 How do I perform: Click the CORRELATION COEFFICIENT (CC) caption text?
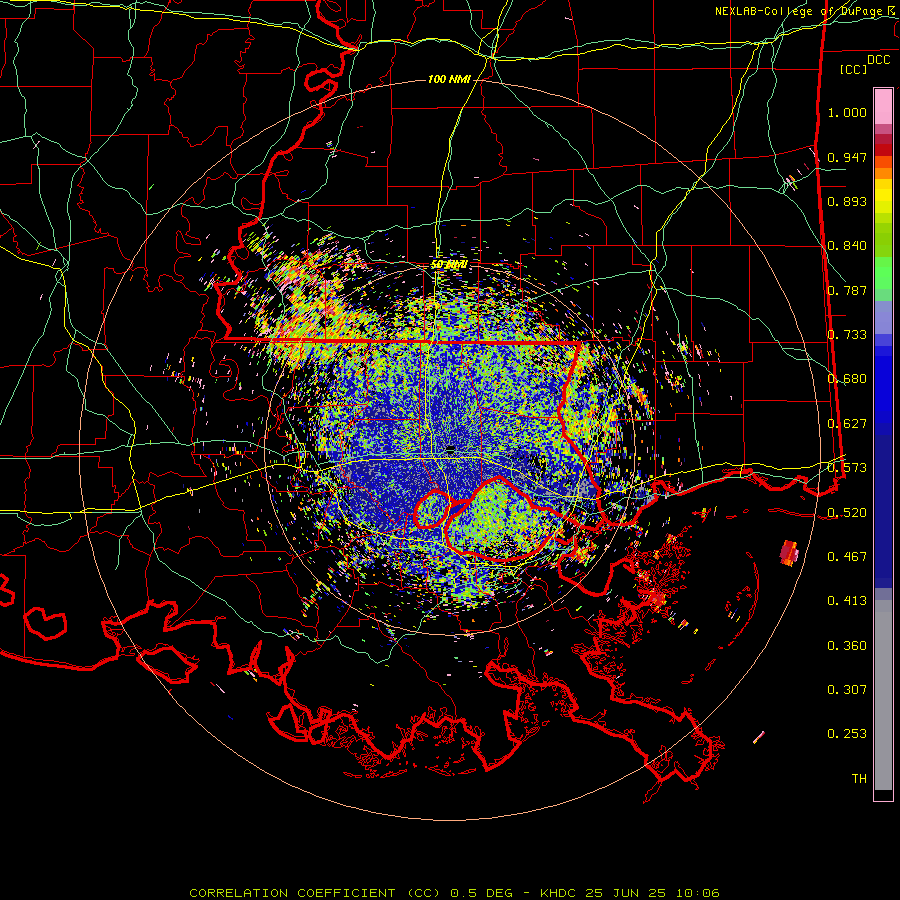315,893
